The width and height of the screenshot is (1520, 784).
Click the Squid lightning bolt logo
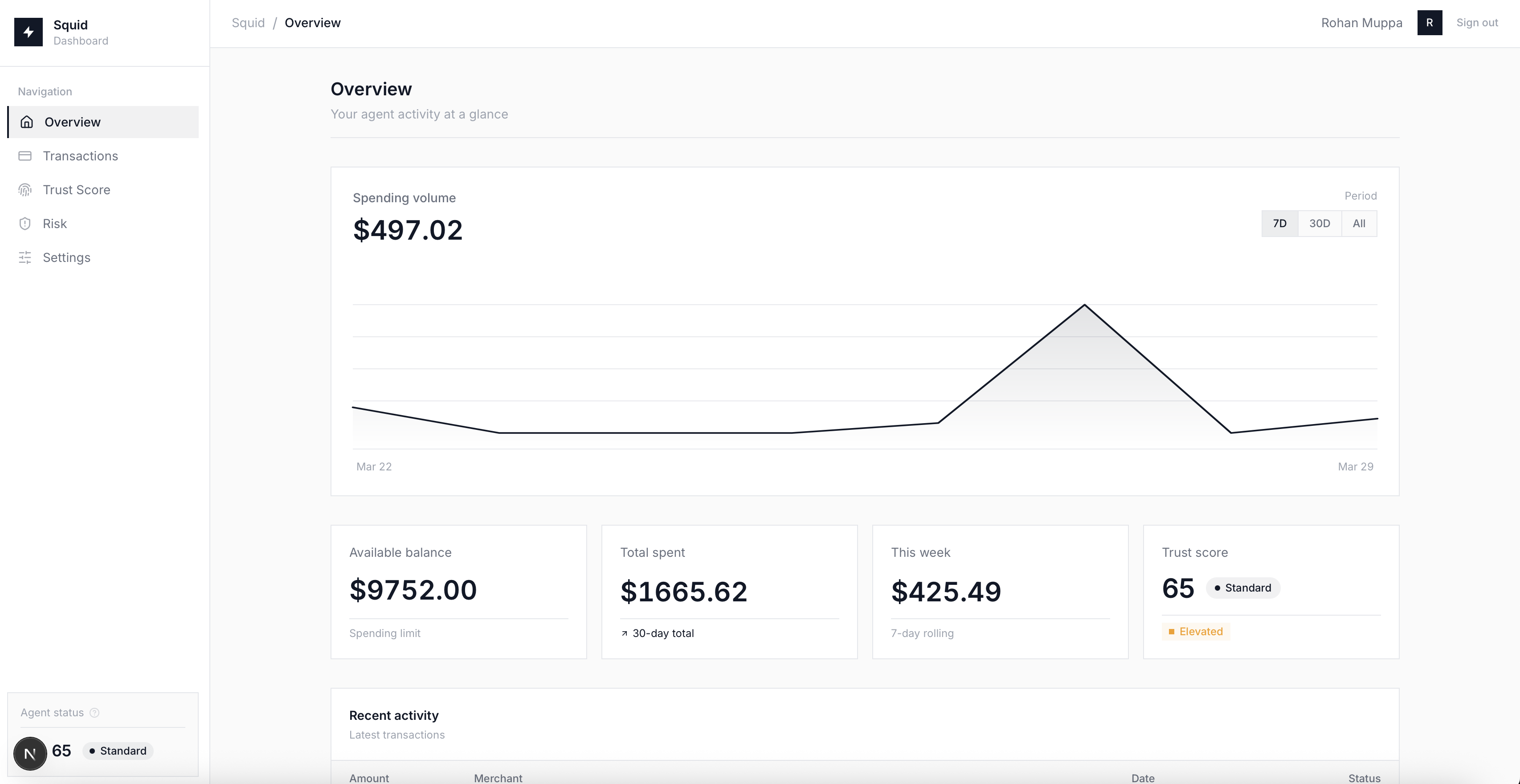pyautogui.click(x=29, y=32)
